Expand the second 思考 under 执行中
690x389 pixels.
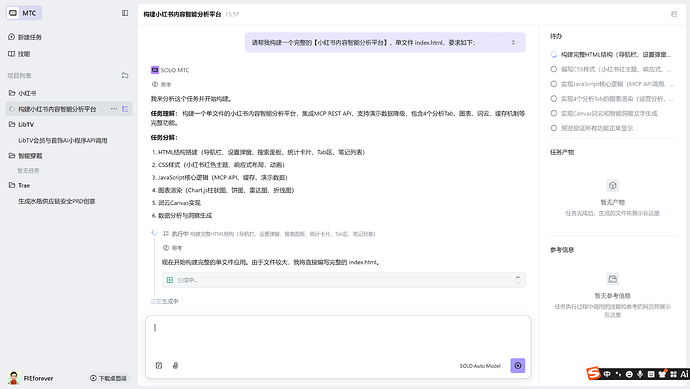click(x=172, y=248)
